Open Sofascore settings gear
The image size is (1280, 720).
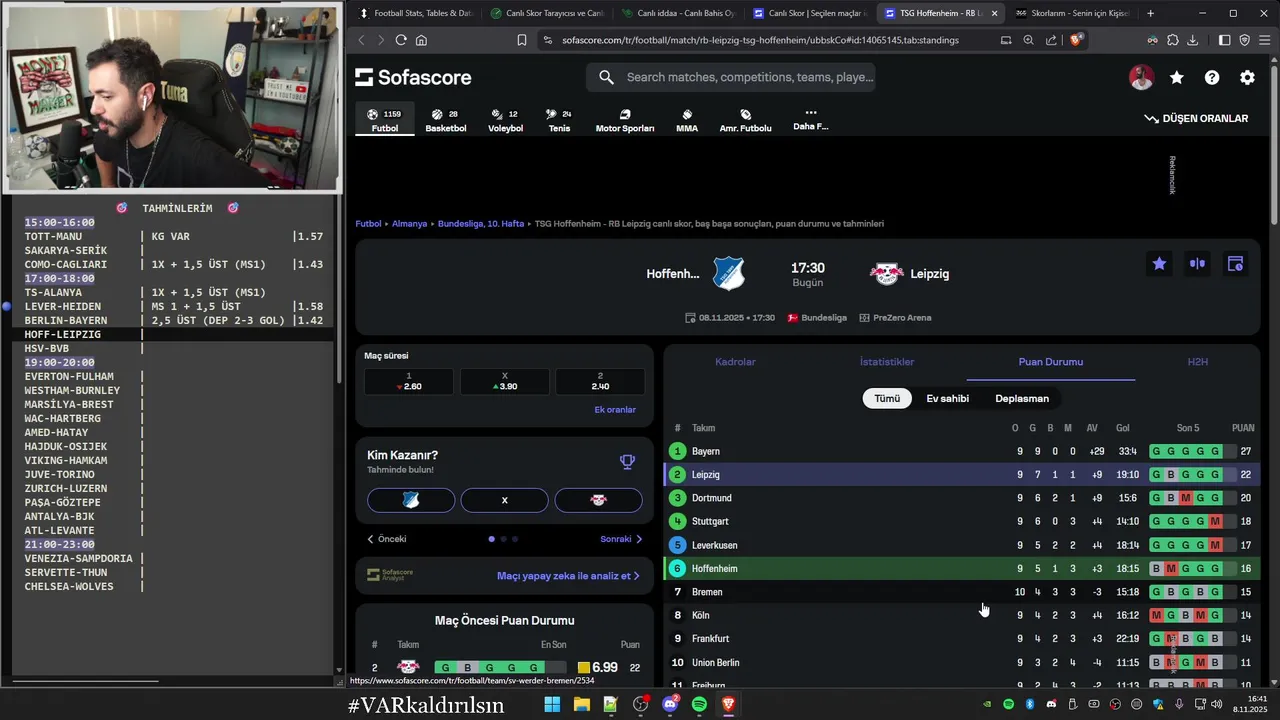point(1247,77)
